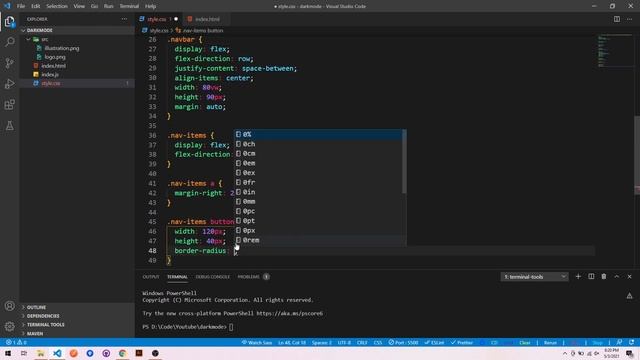
Task: Click the Clear button in status bar
Action: 524,342
